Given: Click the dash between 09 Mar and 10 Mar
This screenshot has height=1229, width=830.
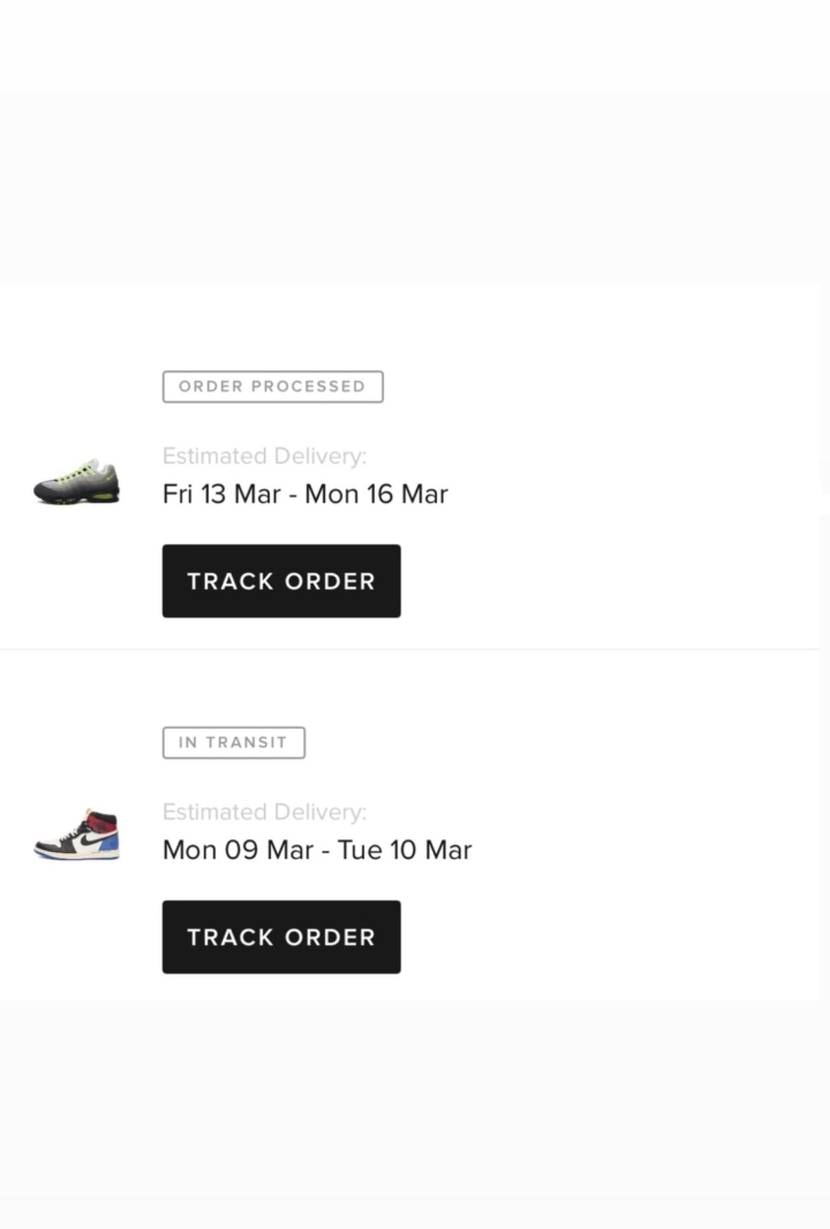Looking at the screenshot, I should (x=326, y=851).
